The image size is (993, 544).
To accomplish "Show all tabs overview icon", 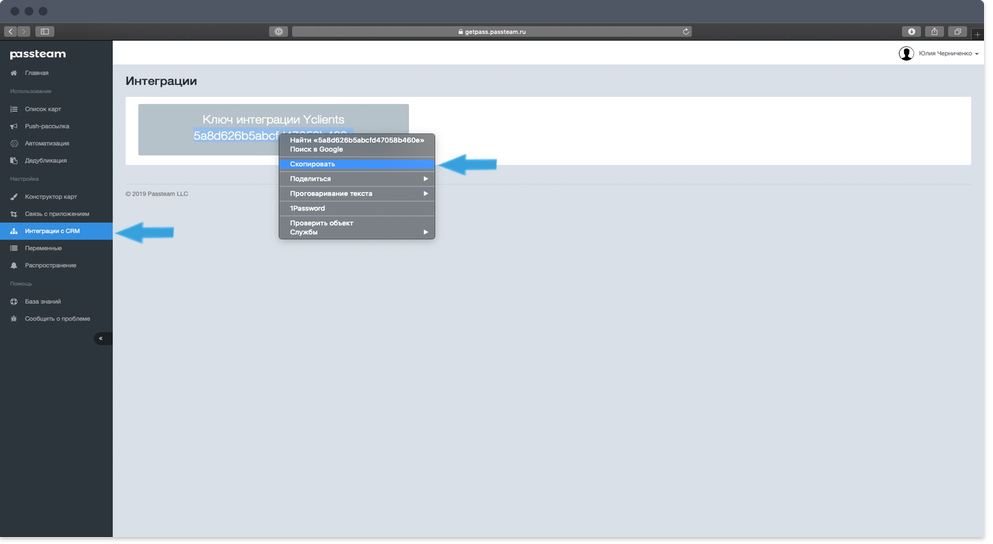I will click(x=958, y=31).
